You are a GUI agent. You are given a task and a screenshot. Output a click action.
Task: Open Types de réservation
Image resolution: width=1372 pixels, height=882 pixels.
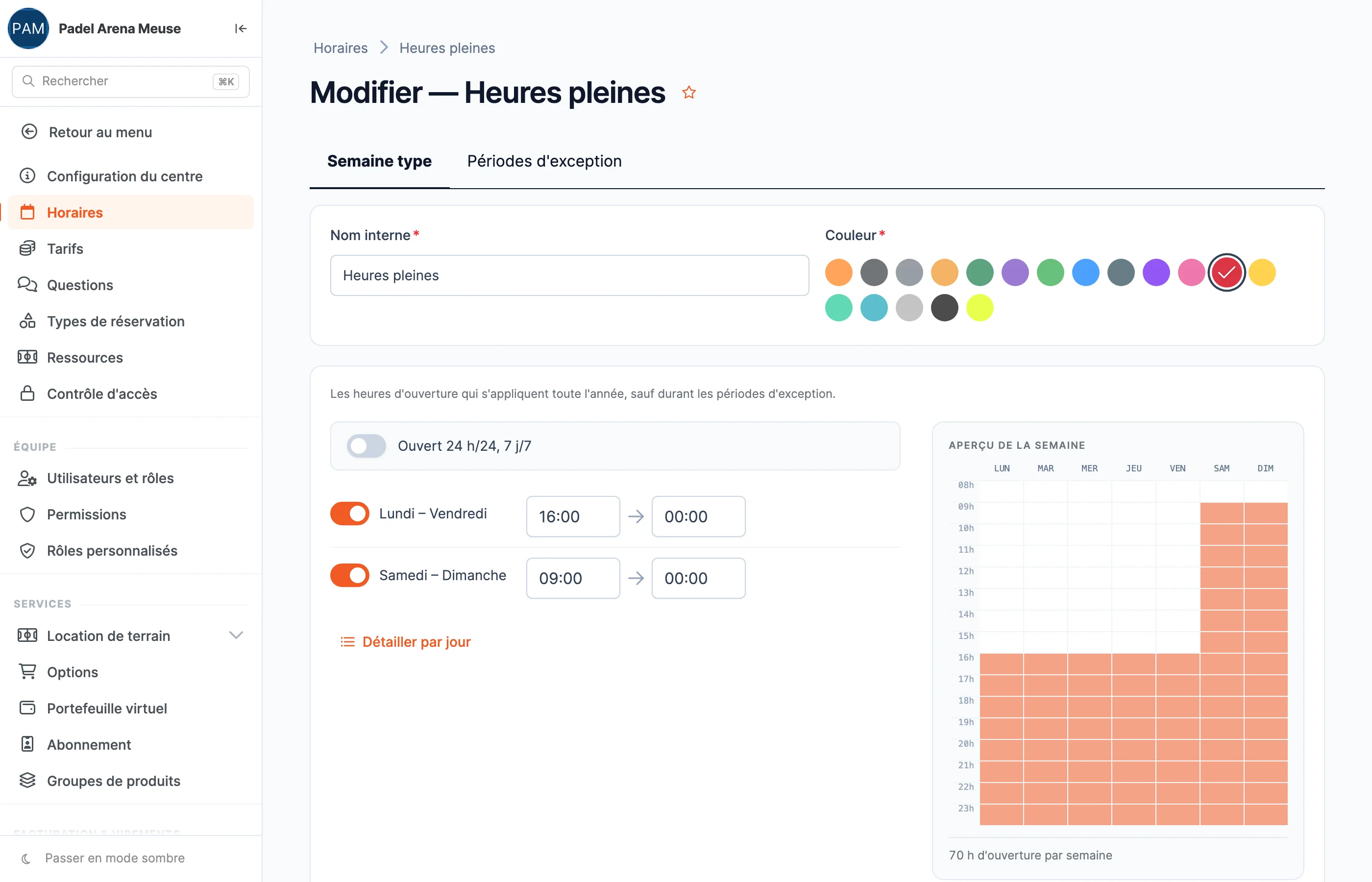(x=131, y=321)
